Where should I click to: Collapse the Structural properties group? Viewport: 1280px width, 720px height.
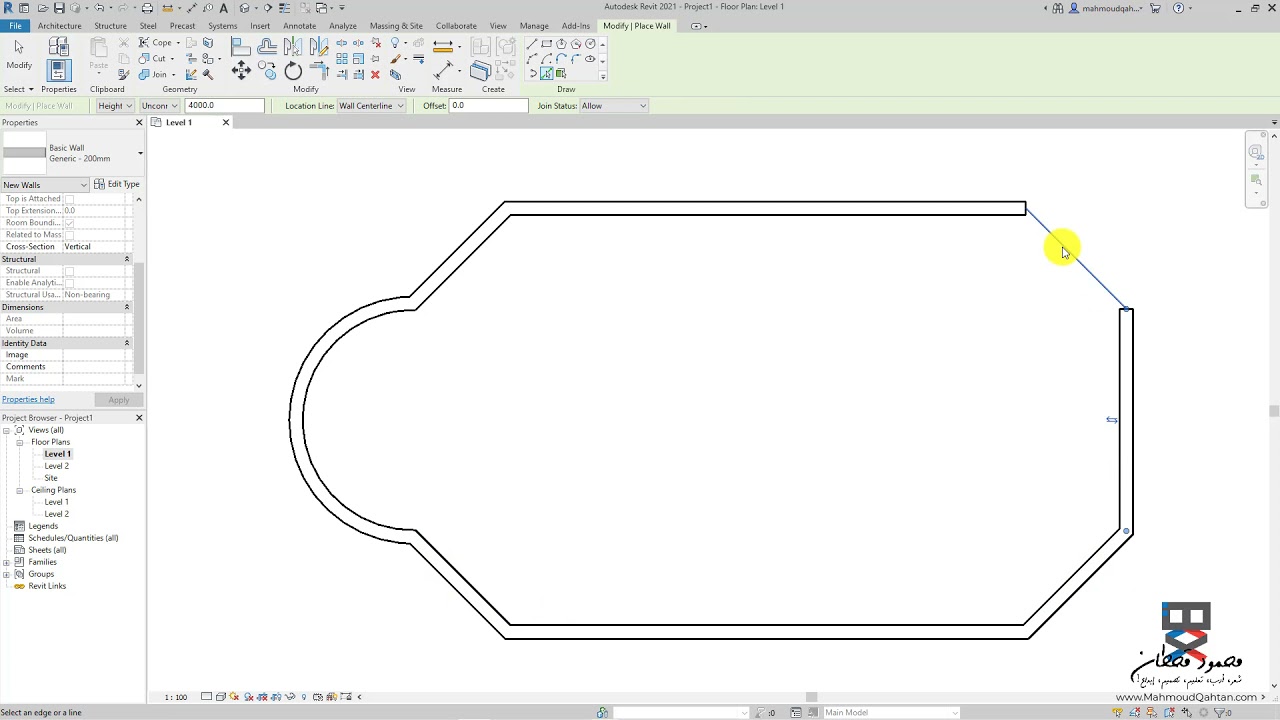(127, 259)
